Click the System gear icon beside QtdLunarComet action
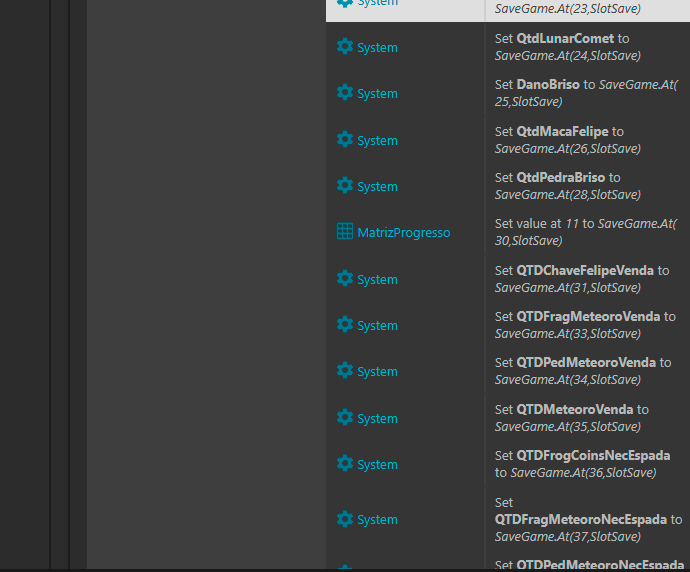 [345, 46]
